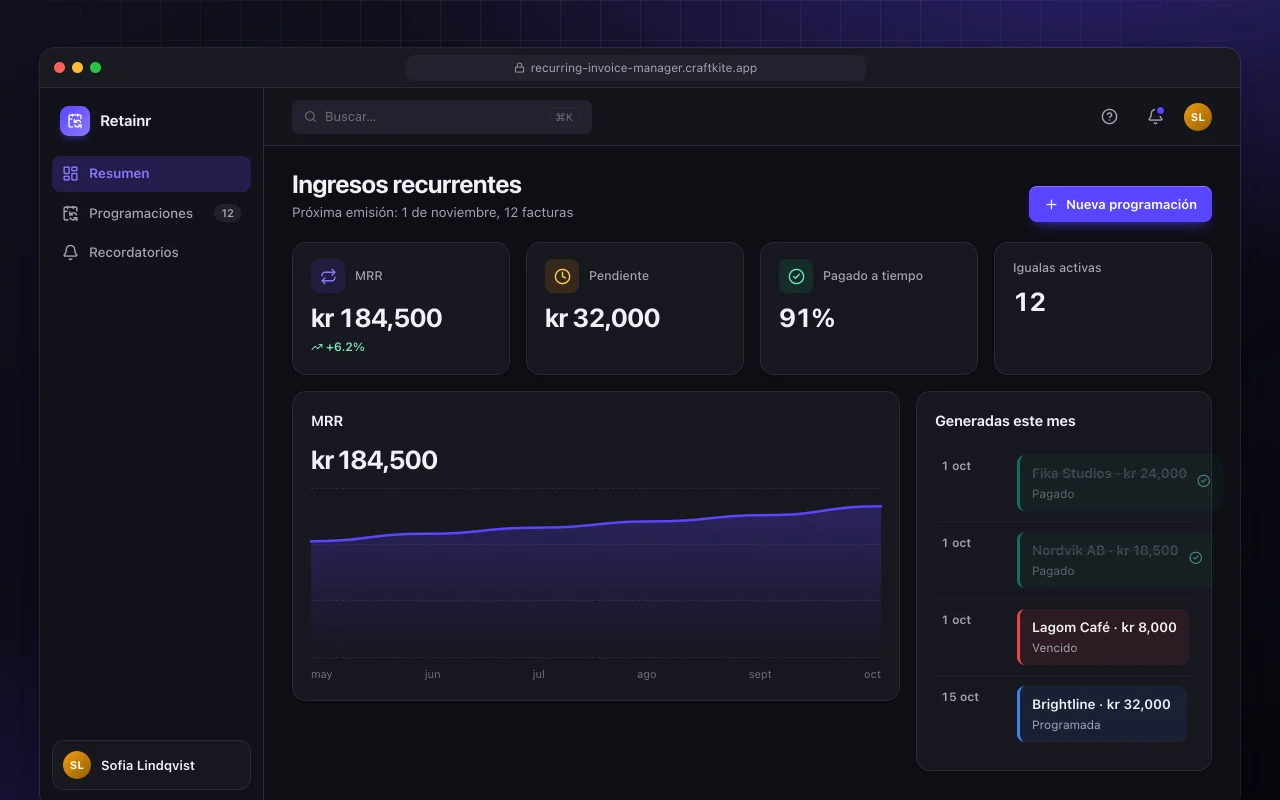Open Recordatorios in the sidebar

151,252
